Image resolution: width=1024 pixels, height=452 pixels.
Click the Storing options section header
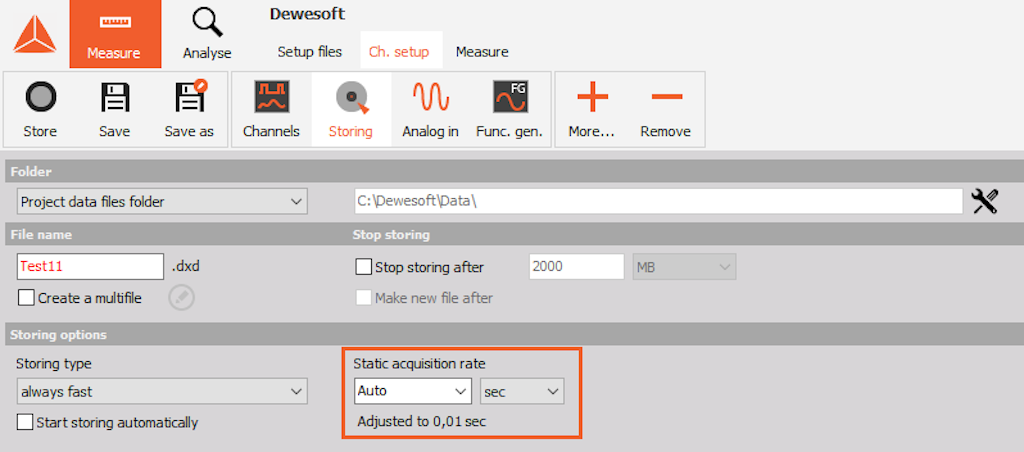(58, 335)
